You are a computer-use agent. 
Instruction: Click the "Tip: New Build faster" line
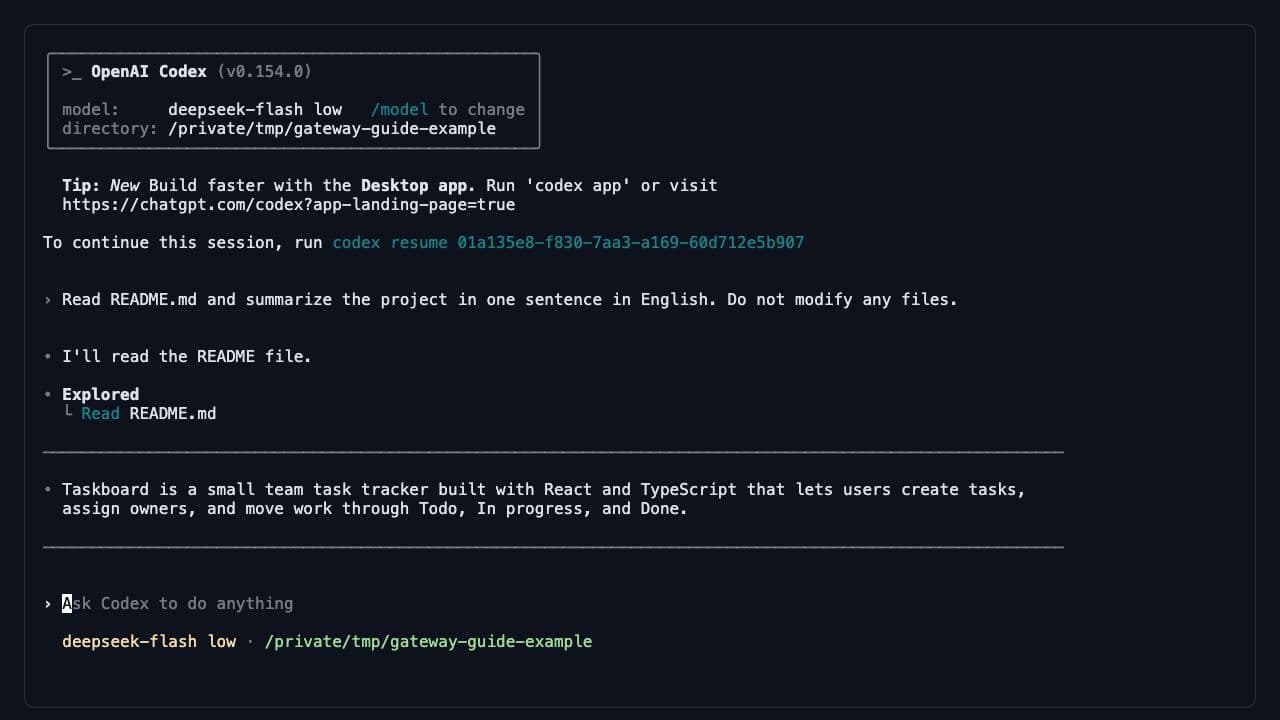[x=390, y=186]
